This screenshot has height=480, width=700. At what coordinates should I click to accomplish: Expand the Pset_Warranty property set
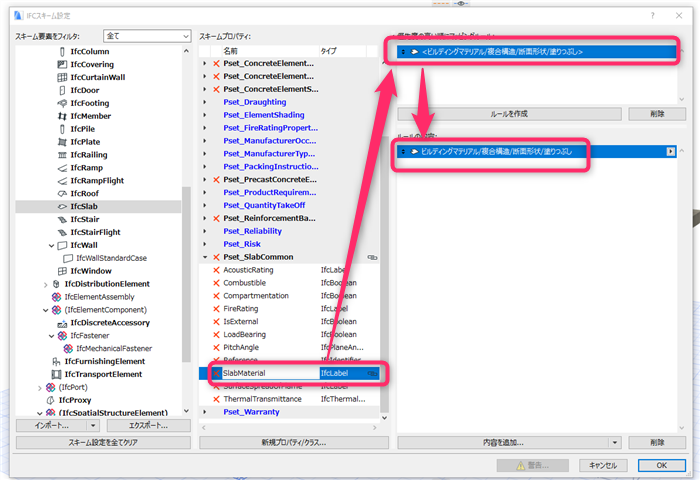205,412
